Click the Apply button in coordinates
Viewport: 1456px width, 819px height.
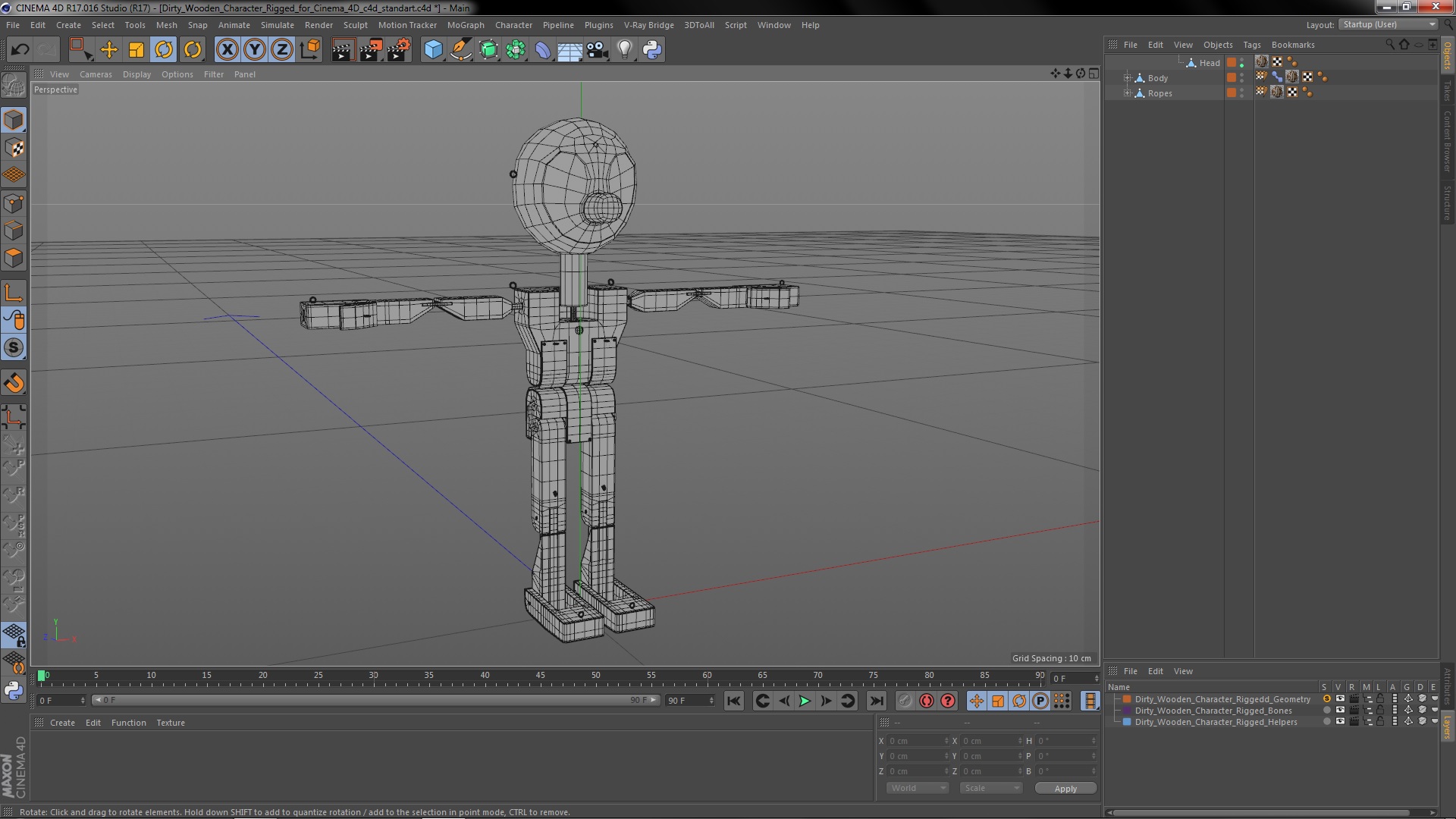(x=1065, y=789)
